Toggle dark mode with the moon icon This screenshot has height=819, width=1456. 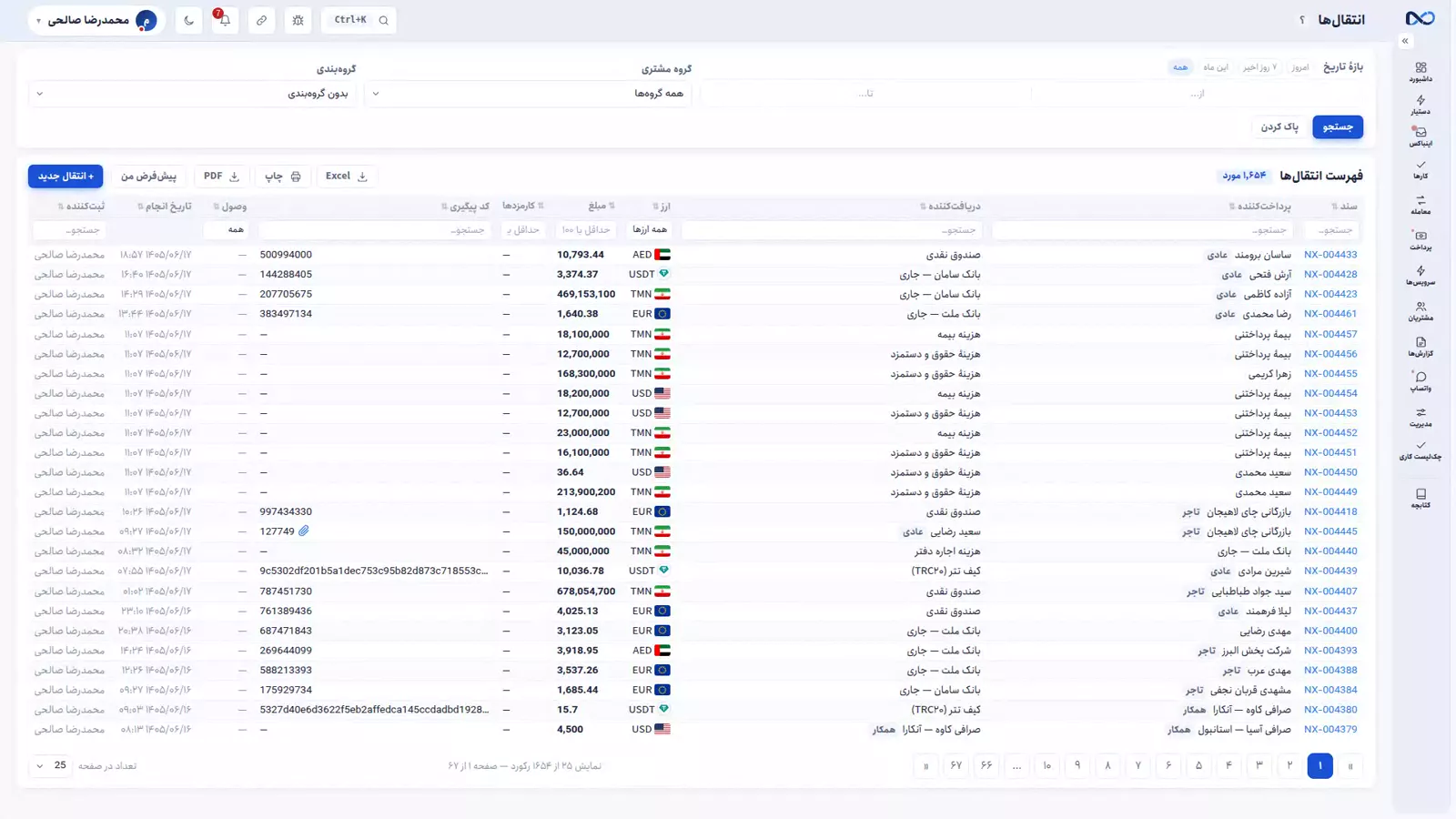tap(188, 20)
